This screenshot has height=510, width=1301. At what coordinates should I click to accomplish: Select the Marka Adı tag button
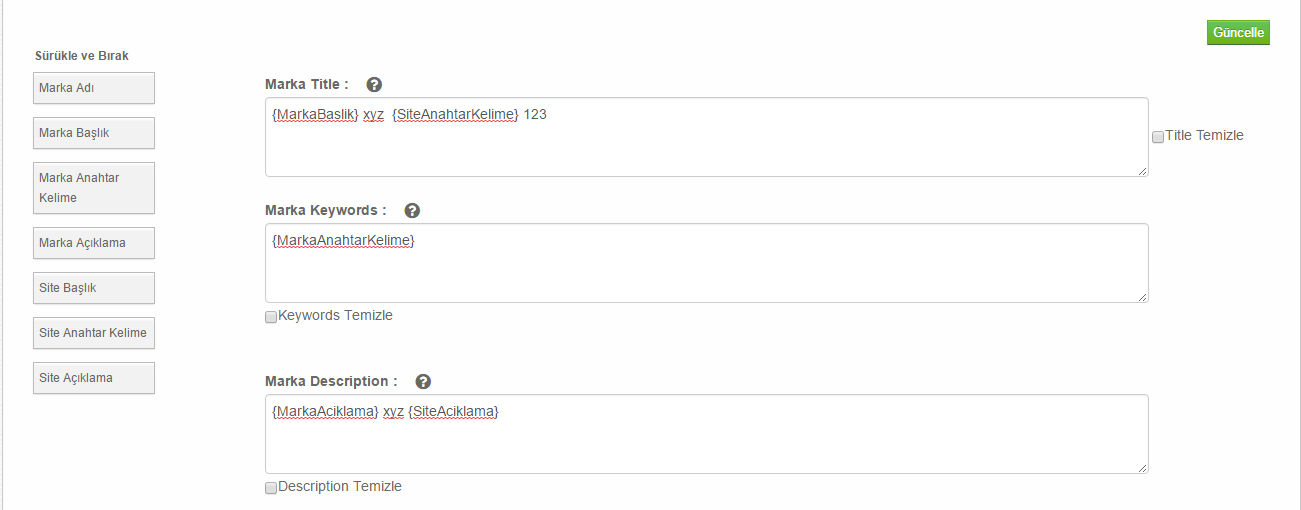click(94, 88)
